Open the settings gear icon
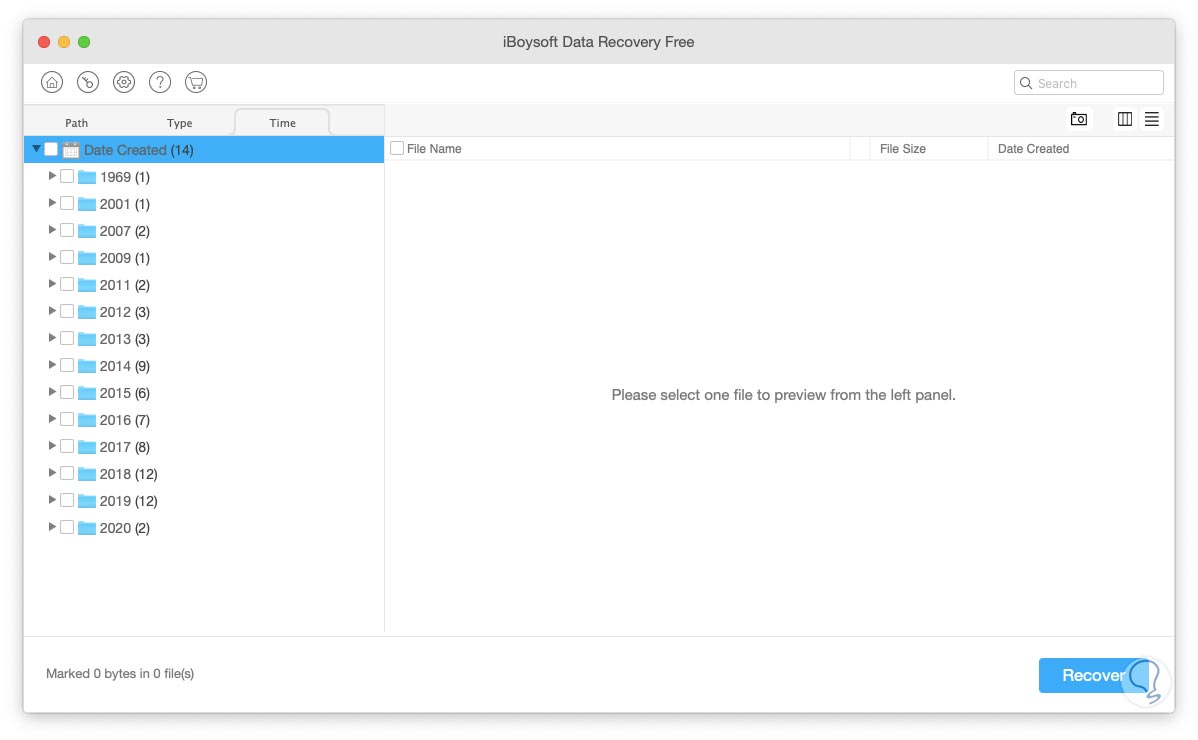 click(124, 82)
